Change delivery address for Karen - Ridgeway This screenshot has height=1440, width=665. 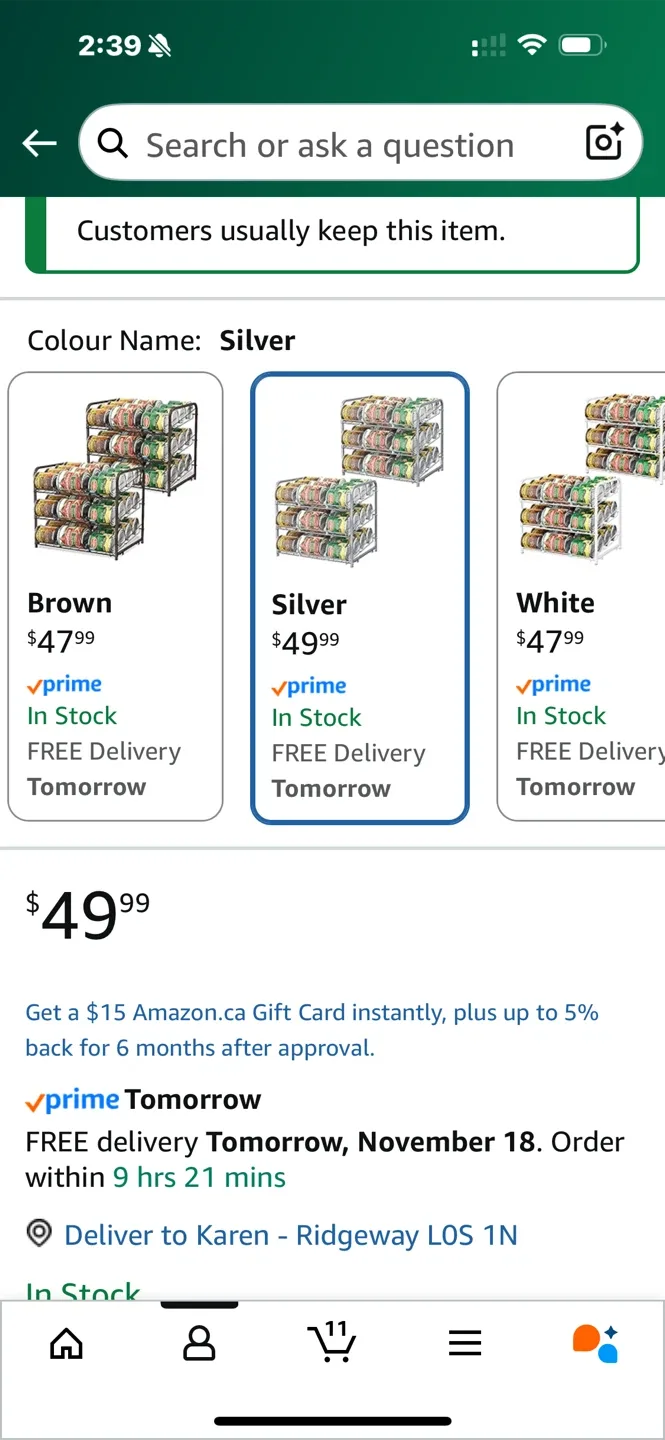[x=290, y=1234]
